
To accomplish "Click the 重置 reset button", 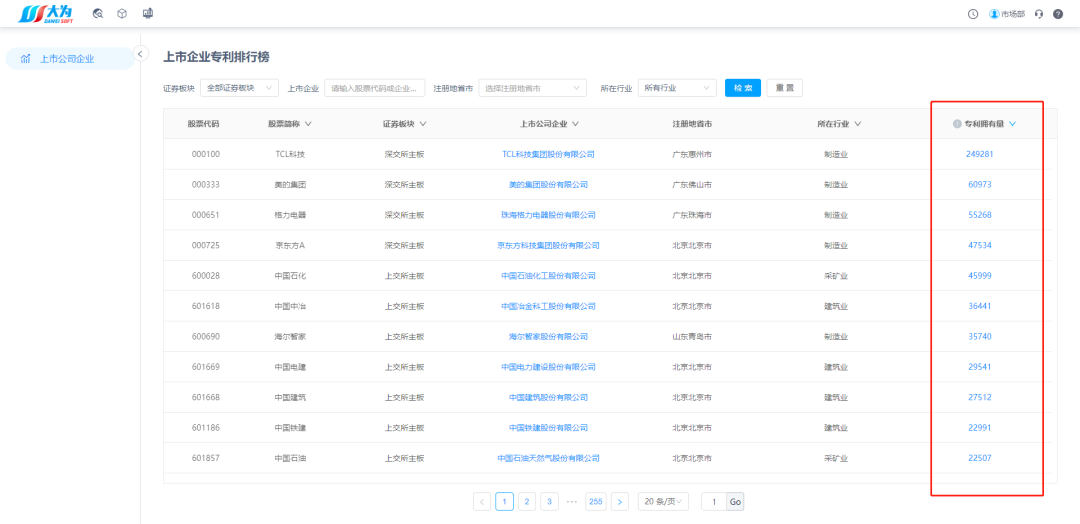I will click(x=785, y=88).
